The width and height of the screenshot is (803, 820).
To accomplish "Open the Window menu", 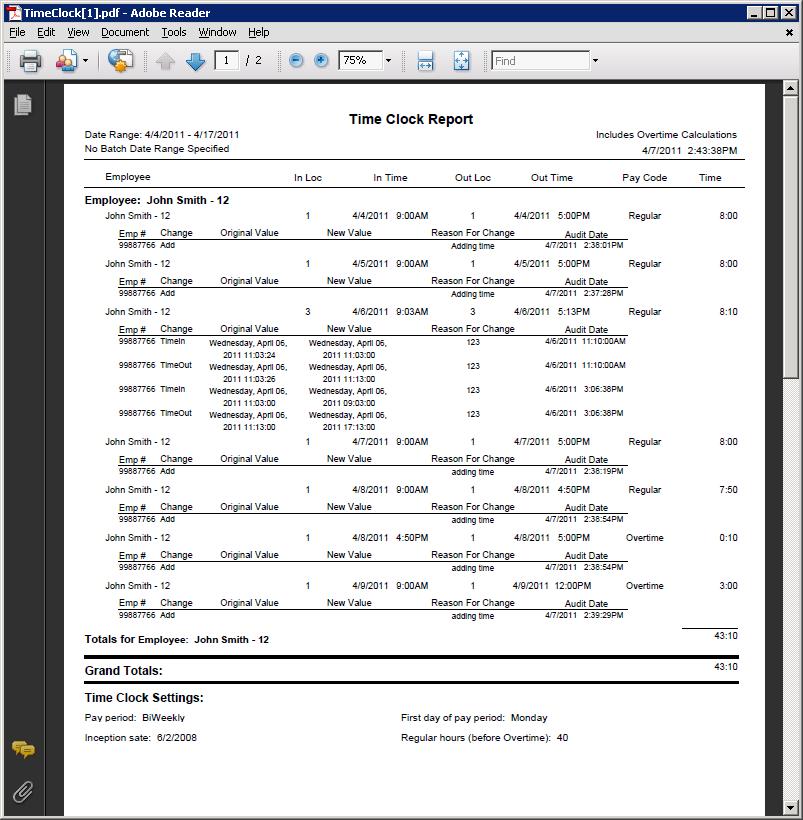I will [217, 32].
